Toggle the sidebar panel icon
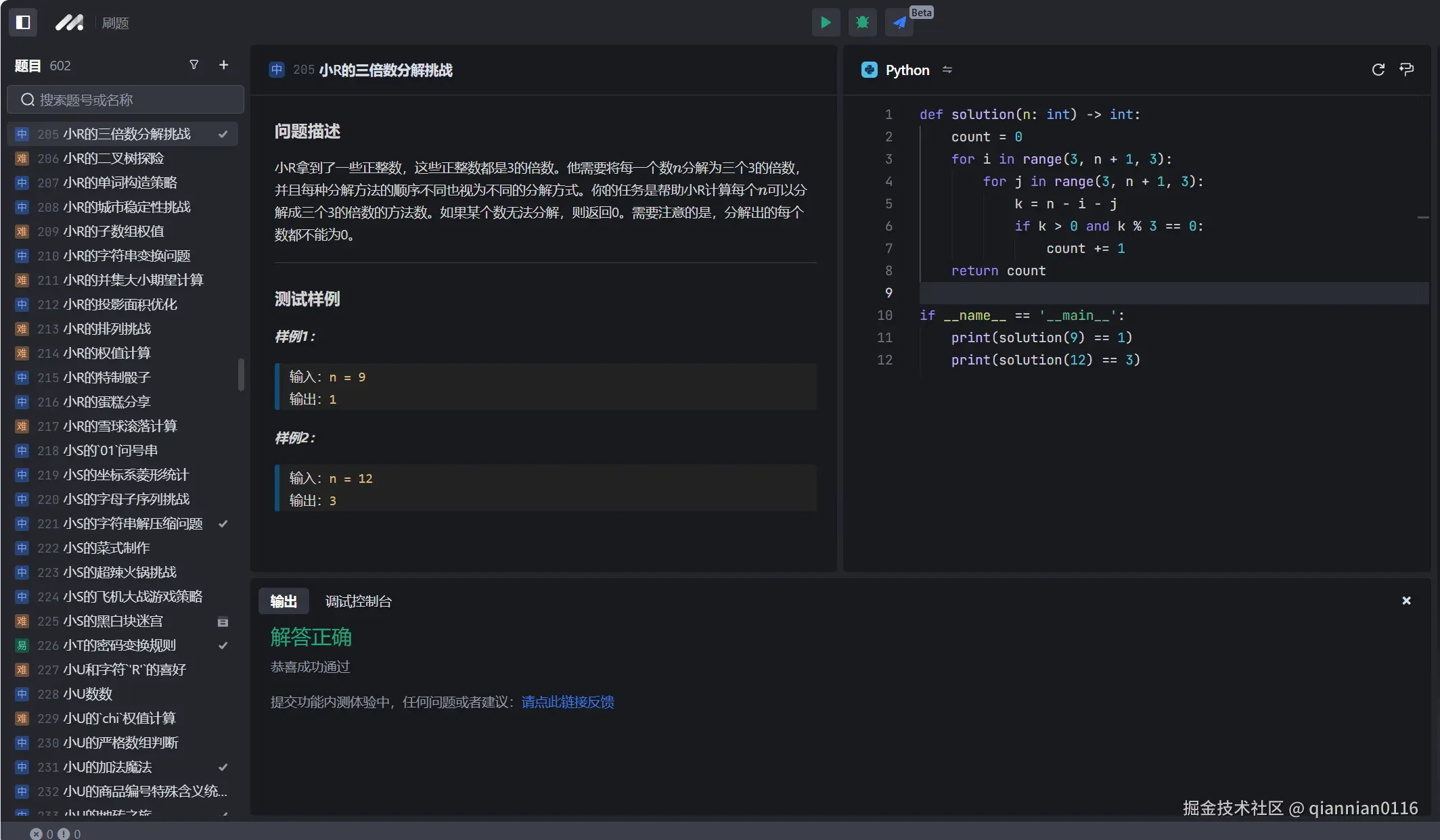Viewport: 1440px width, 840px height. click(x=23, y=22)
